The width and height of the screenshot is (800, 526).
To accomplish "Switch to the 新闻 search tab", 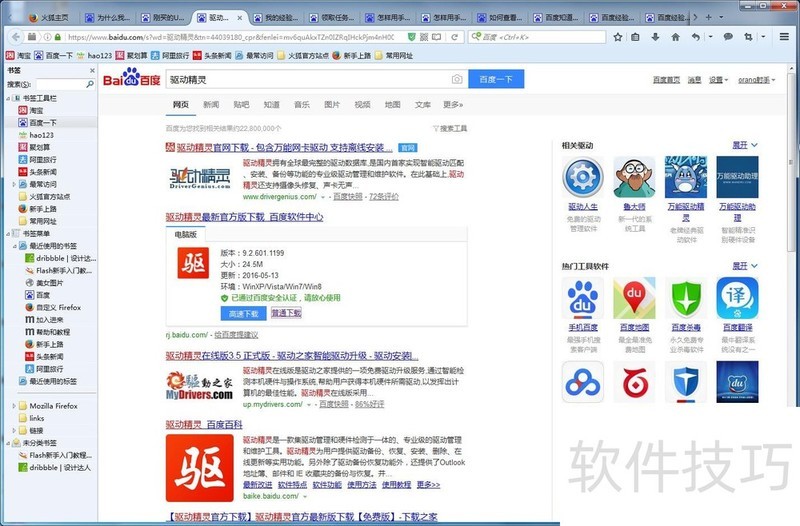I will (211, 104).
